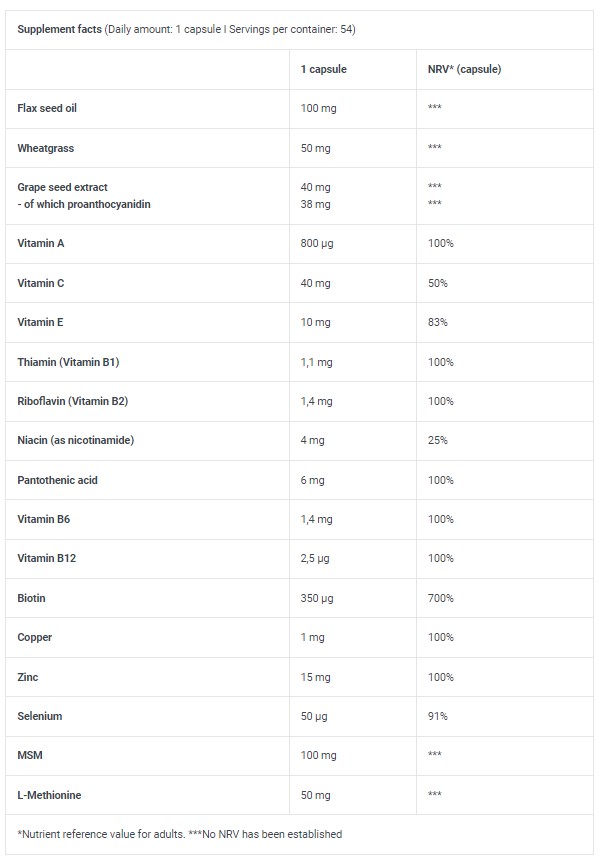Click the '1 capsule' column header
This screenshot has width=602, height=865.
(324, 69)
